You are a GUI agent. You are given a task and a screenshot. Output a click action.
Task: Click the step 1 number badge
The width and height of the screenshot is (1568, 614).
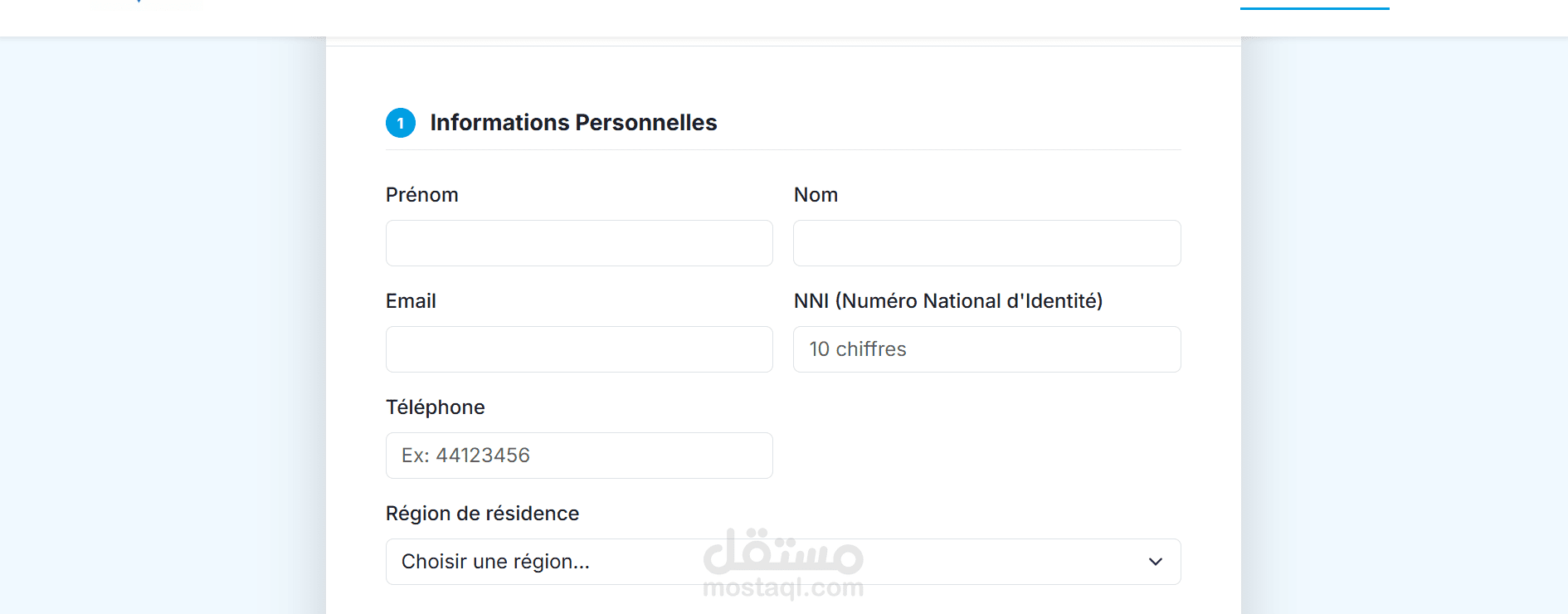pos(401,122)
